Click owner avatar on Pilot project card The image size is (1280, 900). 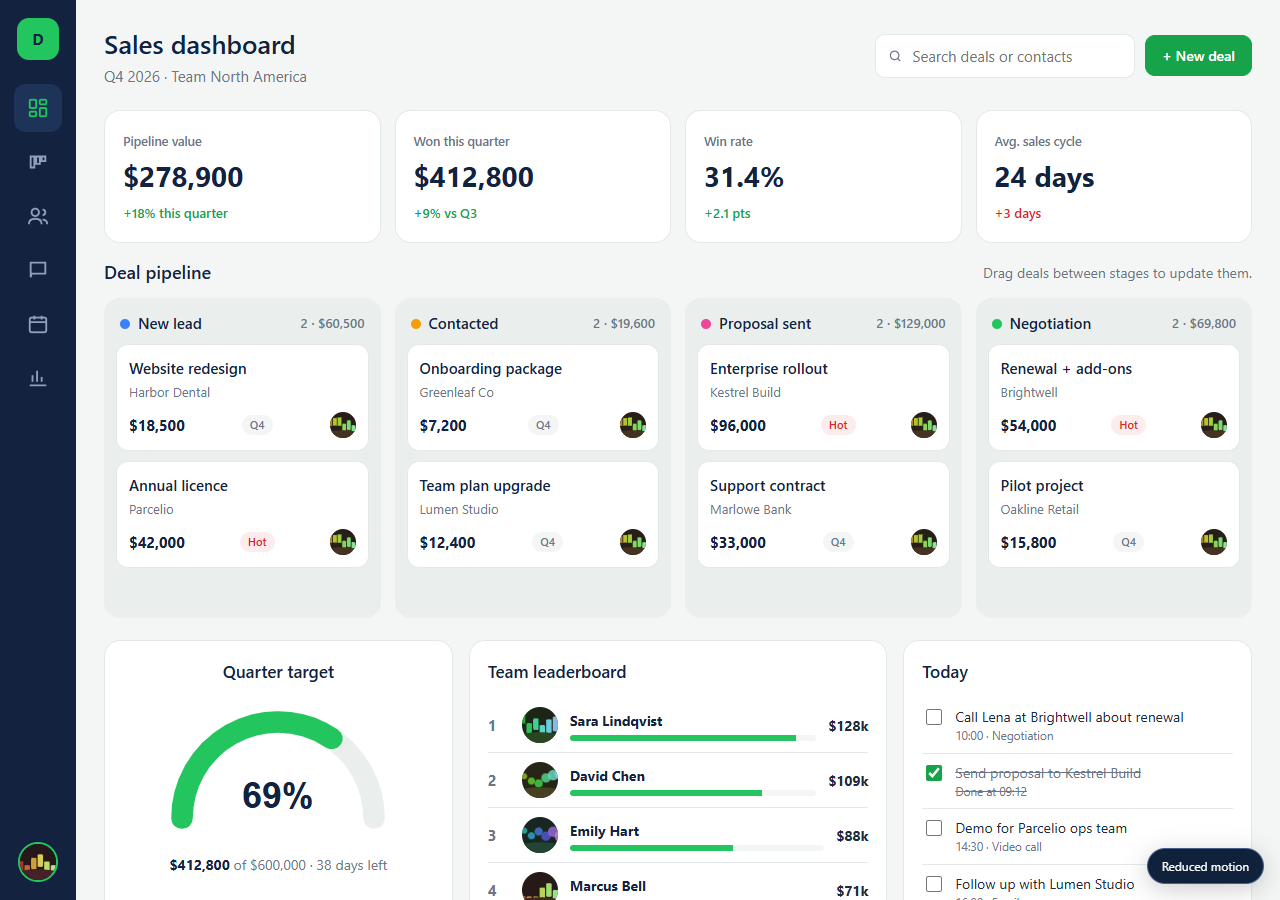tap(1214, 542)
